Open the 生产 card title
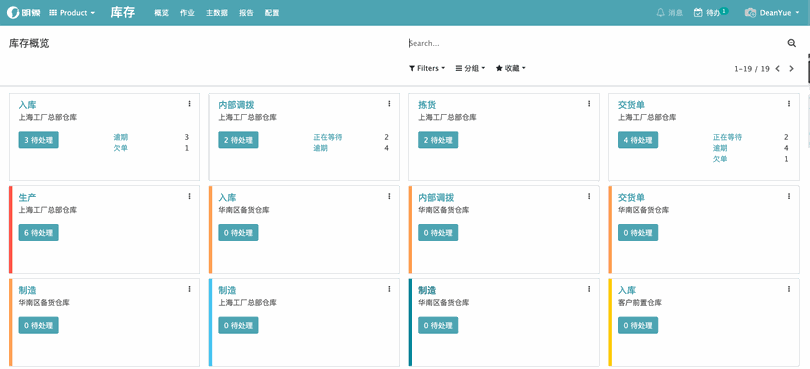 (x=27, y=197)
